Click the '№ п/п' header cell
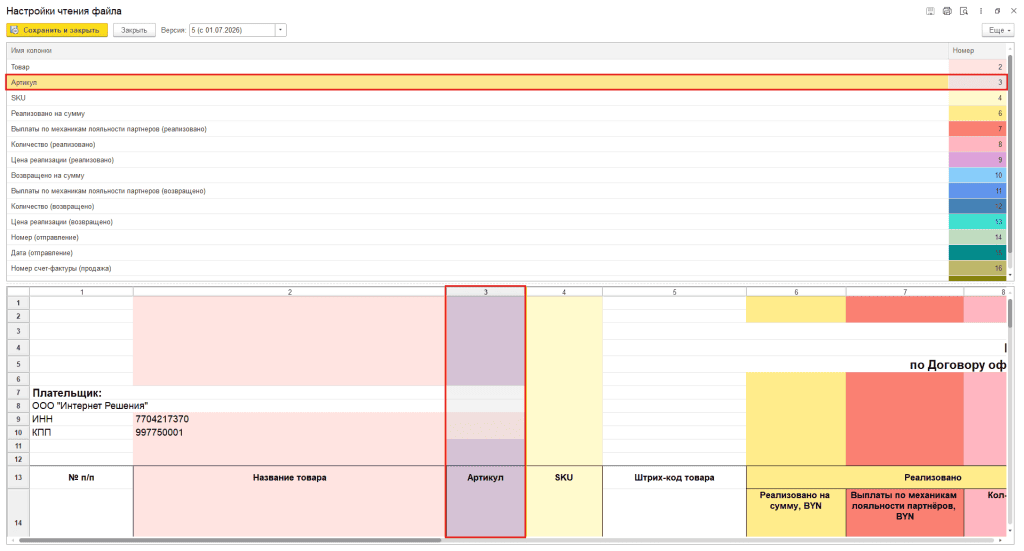1024x551 pixels. (82, 477)
